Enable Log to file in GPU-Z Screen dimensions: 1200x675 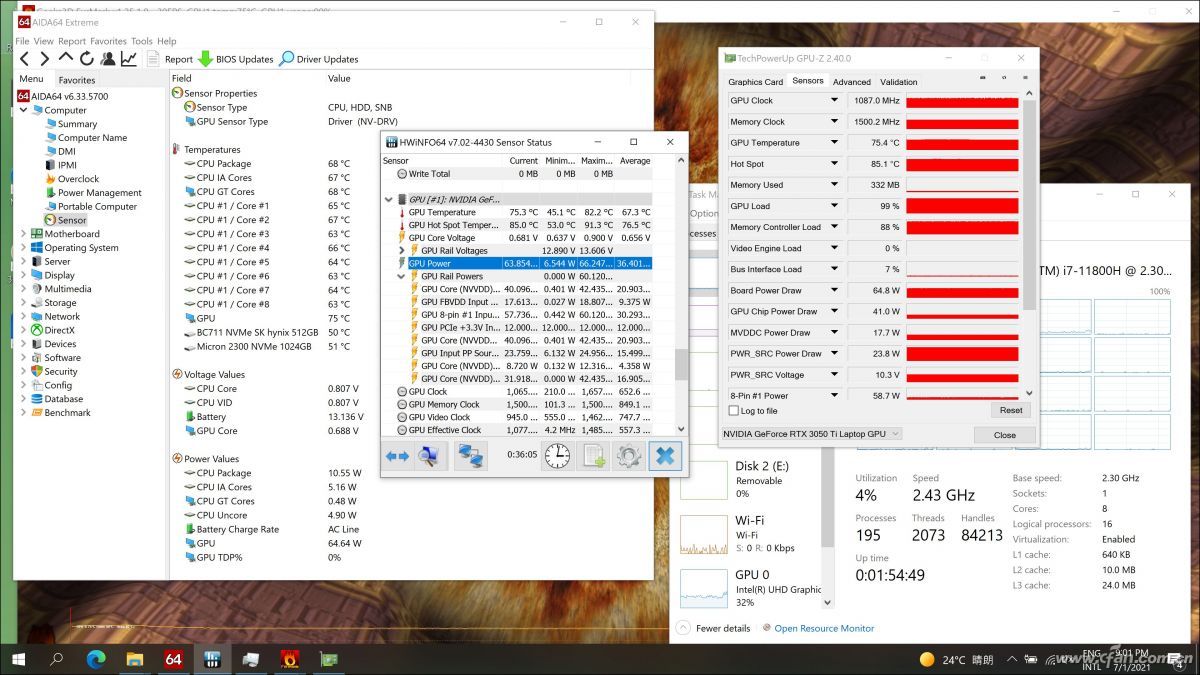coord(731,410)
